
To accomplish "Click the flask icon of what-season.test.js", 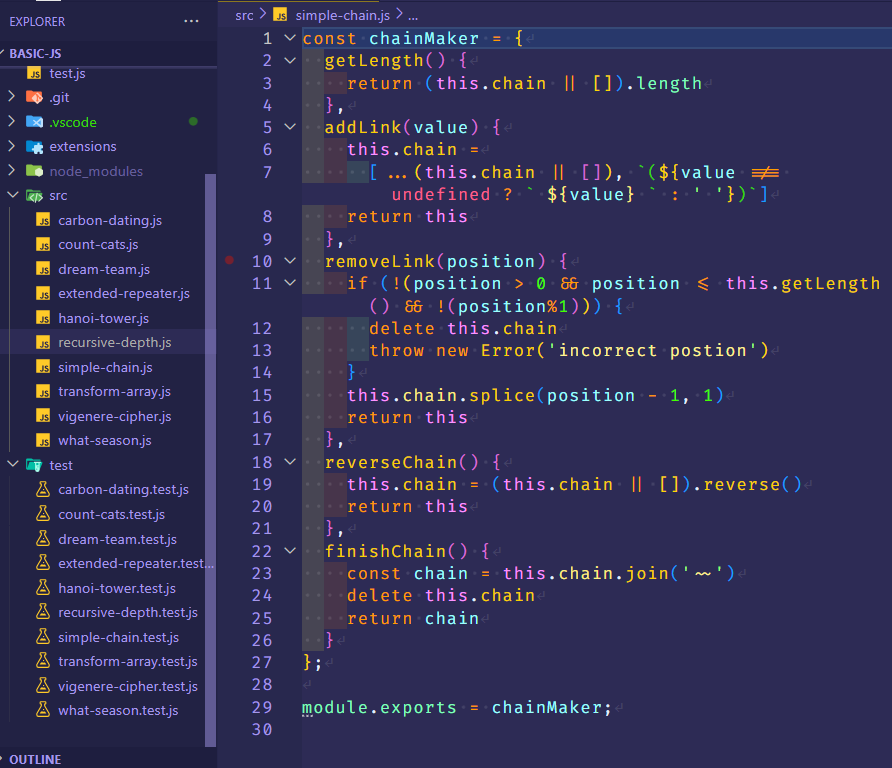I will (x=43, y=710).
